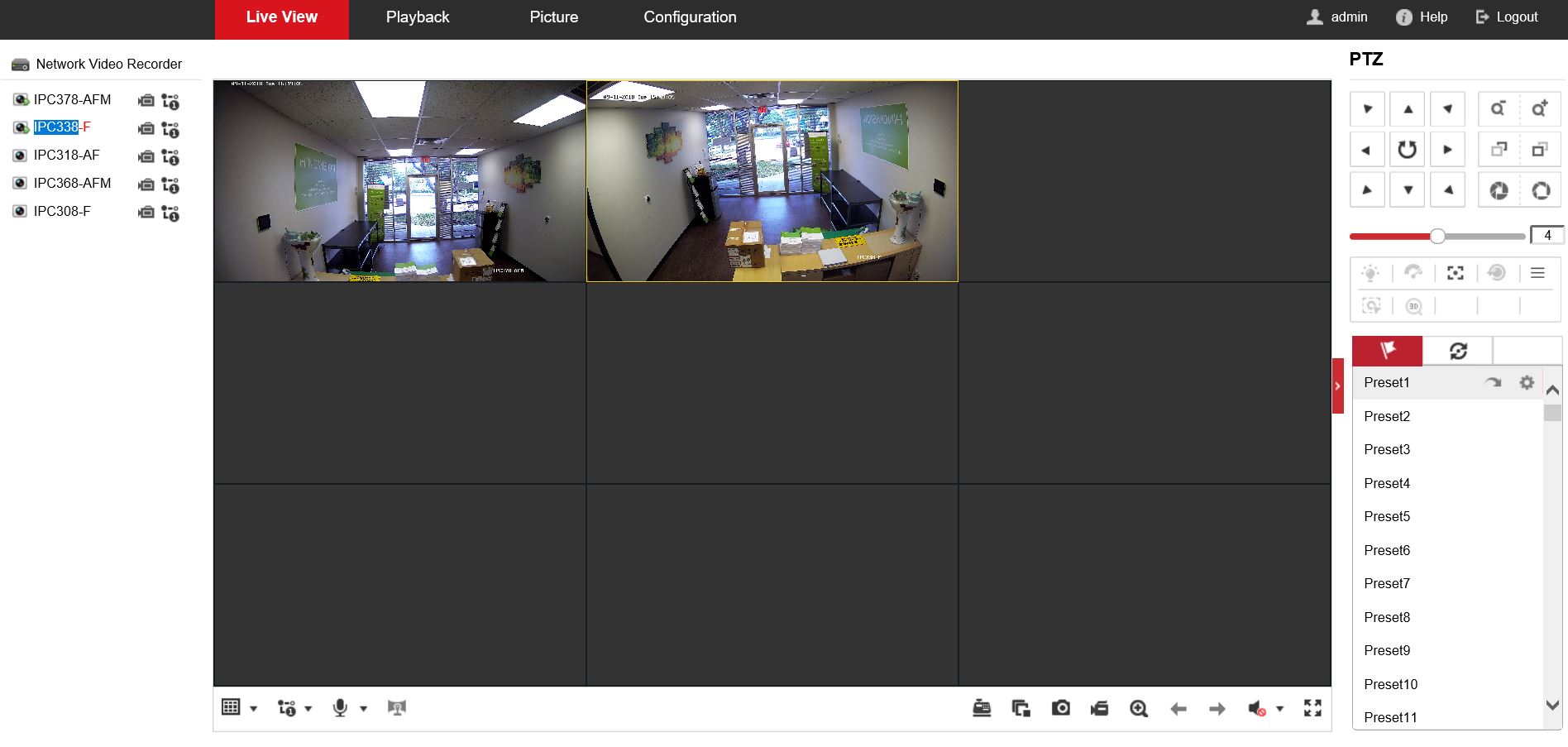1568x747 pixels.
Task: Go to the next page arrow
Action: (x=1217, y=709)
